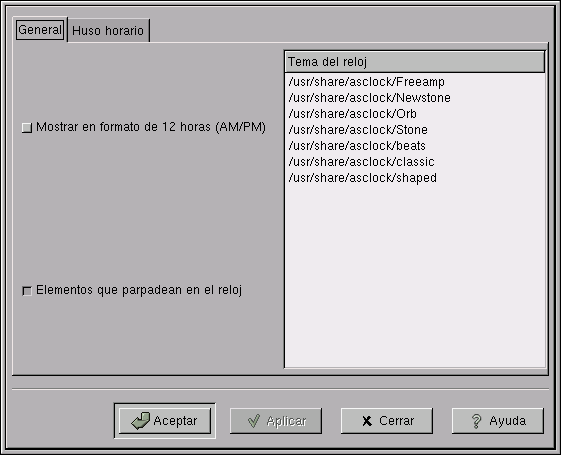This screenshot has width=561, height=455.
Task: Click the Tema del reloj column header
Action: 415,62
